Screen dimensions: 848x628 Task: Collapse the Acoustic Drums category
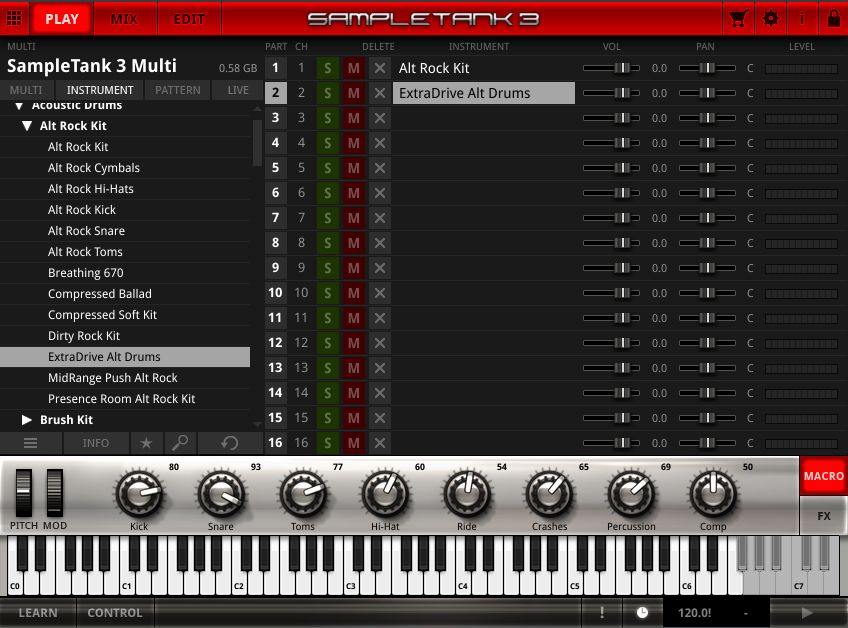coord(19,105)
